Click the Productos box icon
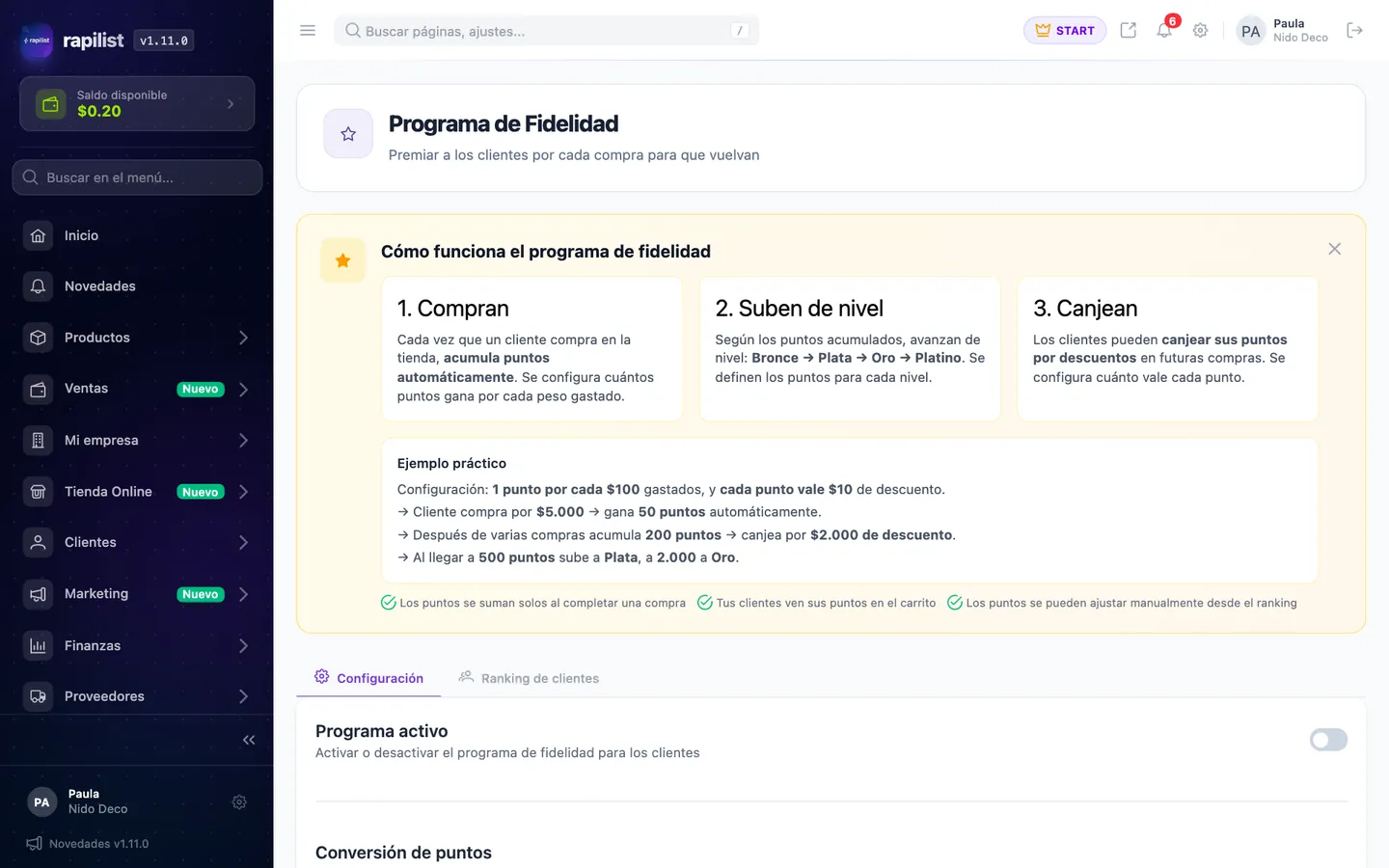The height and width of the screenshot is (868, 1389). click(38, 338)
